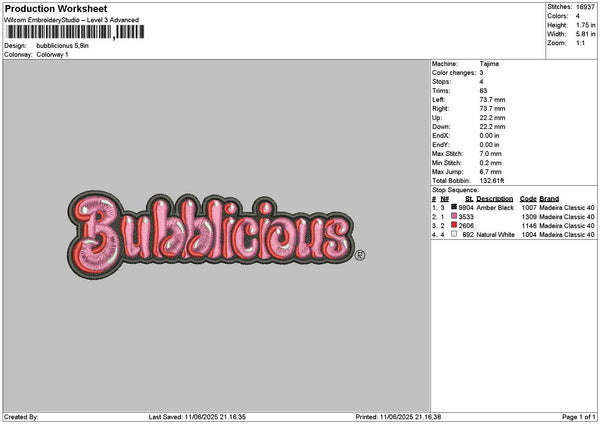Click thread code '1309' in row 2
Screen dimensions: 600x424
coord(529,217)
